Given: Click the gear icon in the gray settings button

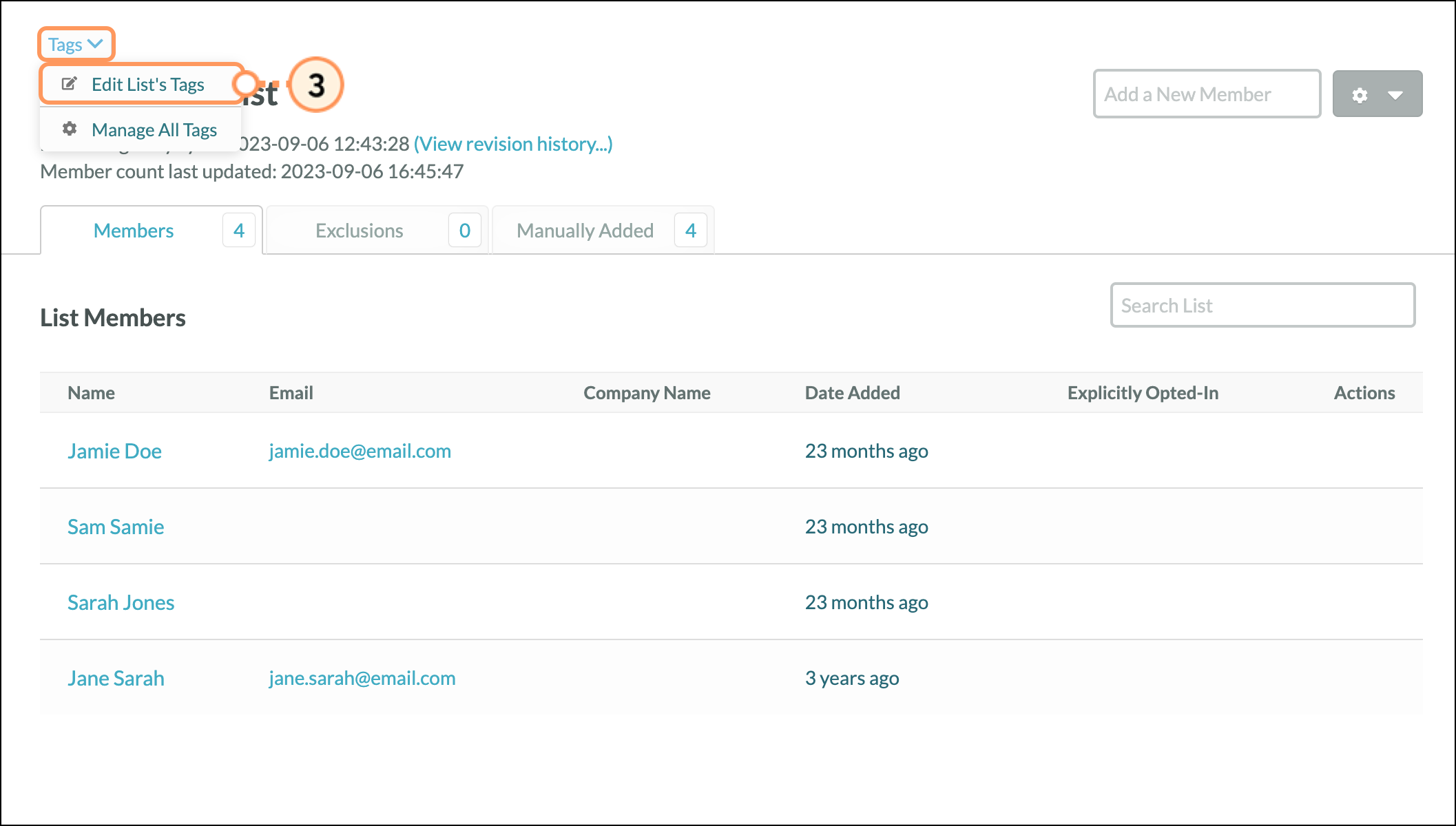Looking at the screenshot, I should pyautogui.click(x=1360, y=95).
